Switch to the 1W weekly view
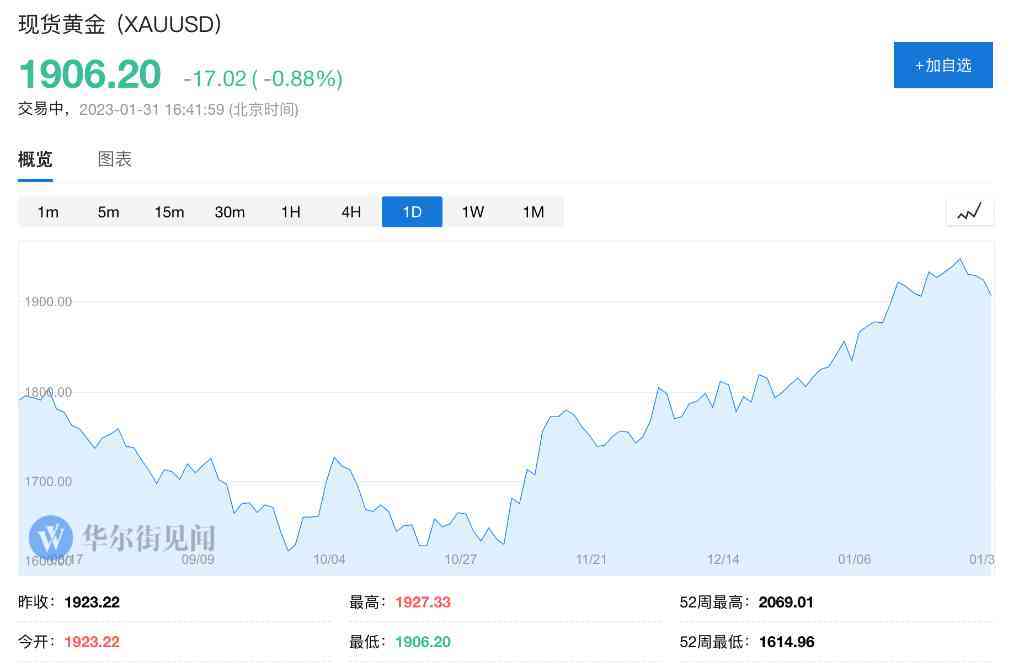1024x669 pixels. (x=472, y=212)
